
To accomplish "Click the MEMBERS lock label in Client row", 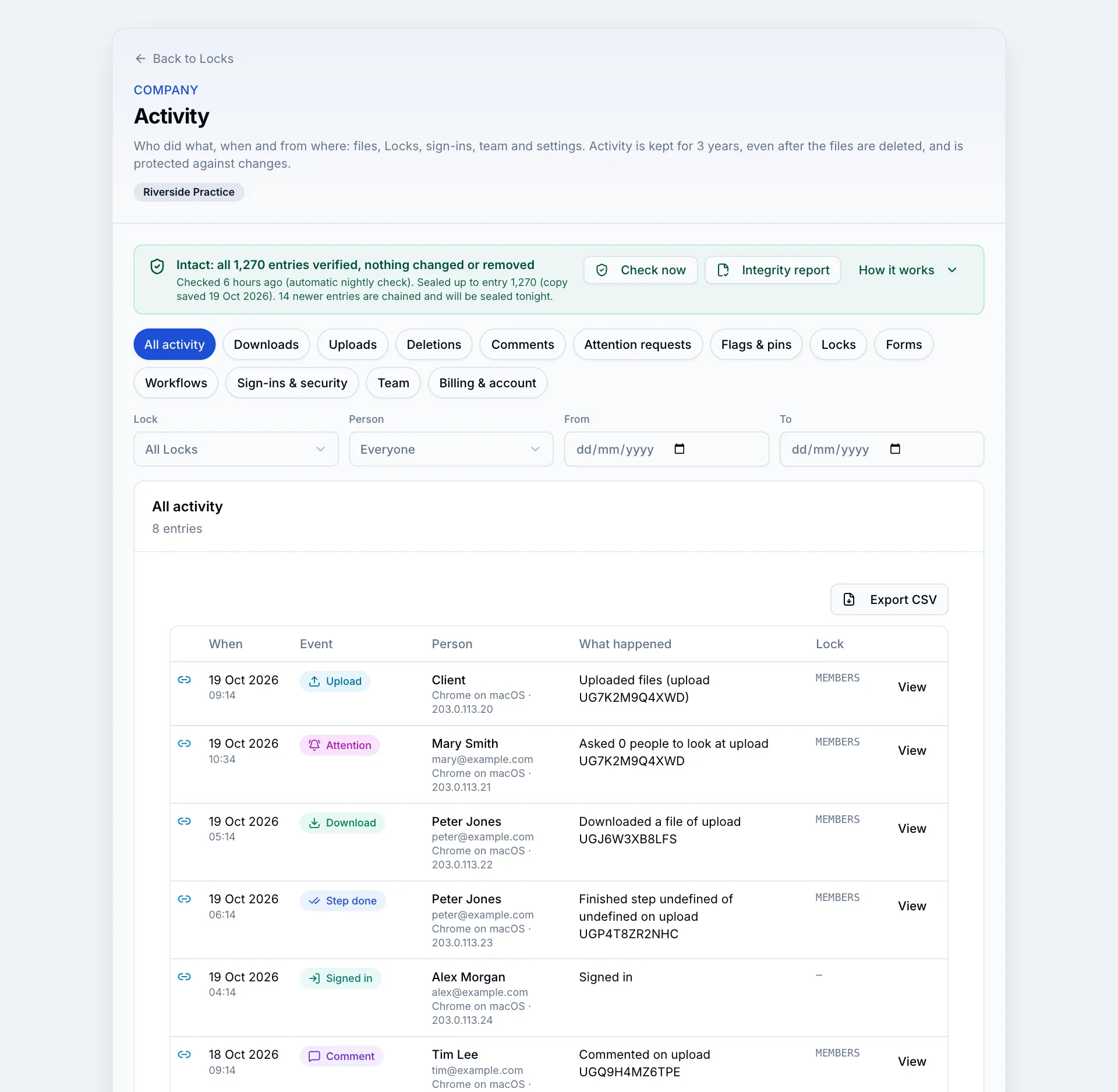I will coord(837,678).
